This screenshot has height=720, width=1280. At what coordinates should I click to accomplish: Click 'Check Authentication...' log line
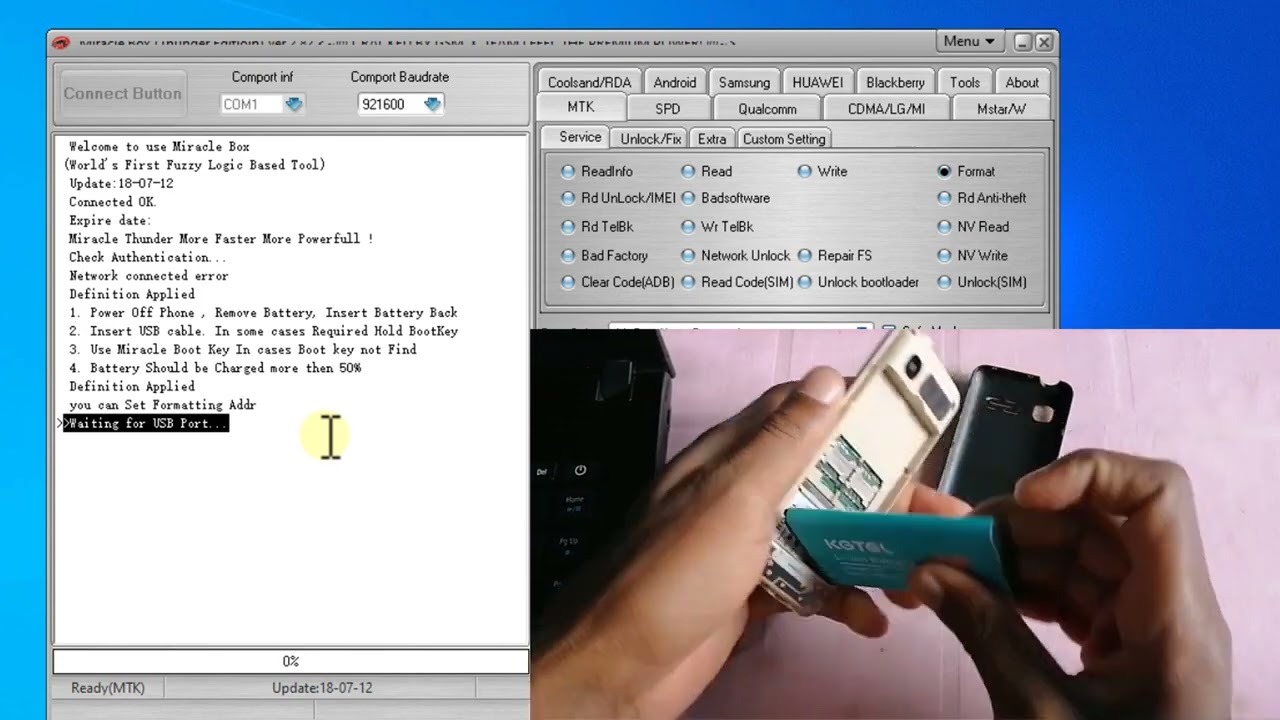[x=147, y=257]
